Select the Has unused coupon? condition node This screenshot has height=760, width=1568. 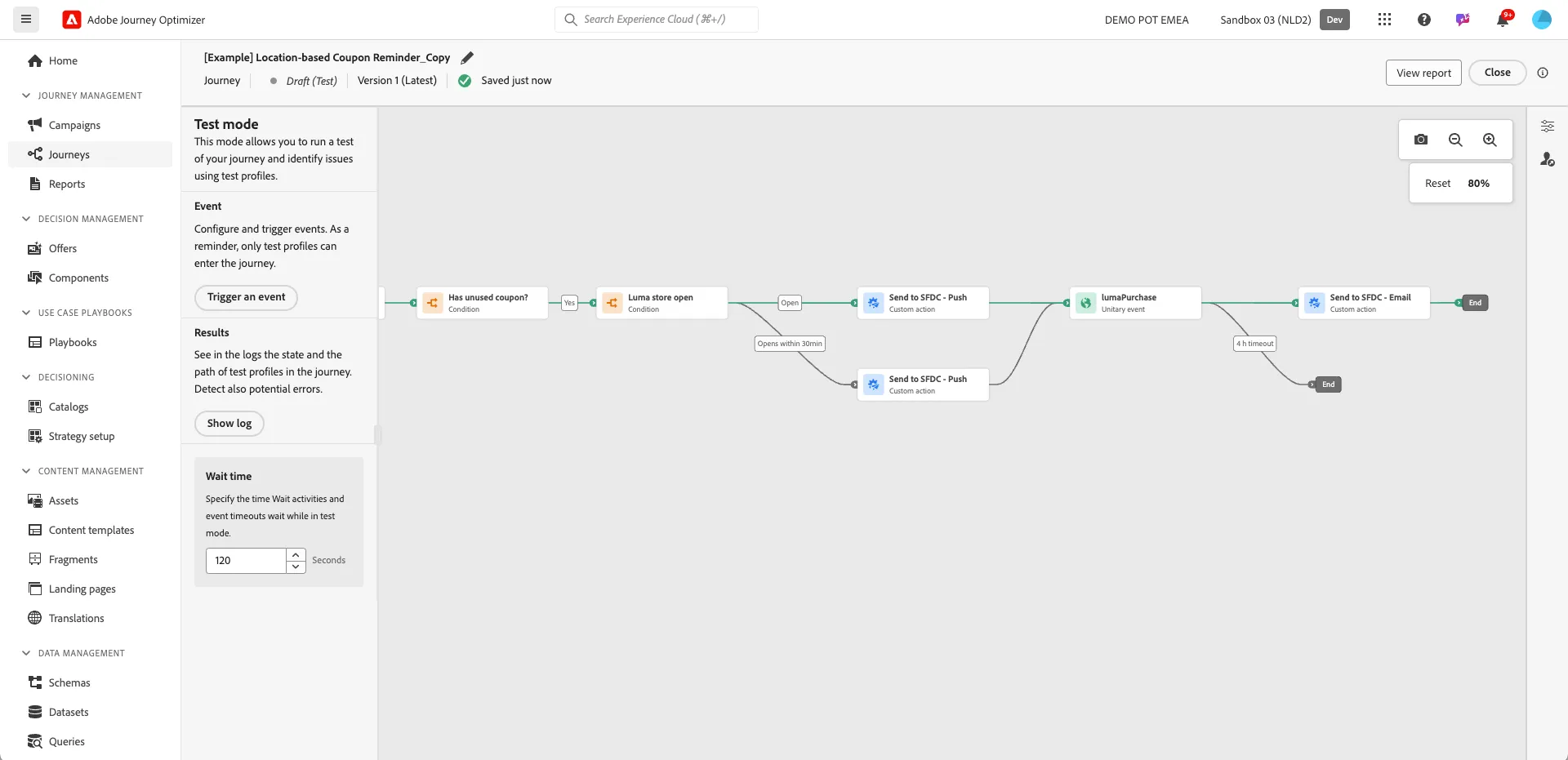pos(482,303)
